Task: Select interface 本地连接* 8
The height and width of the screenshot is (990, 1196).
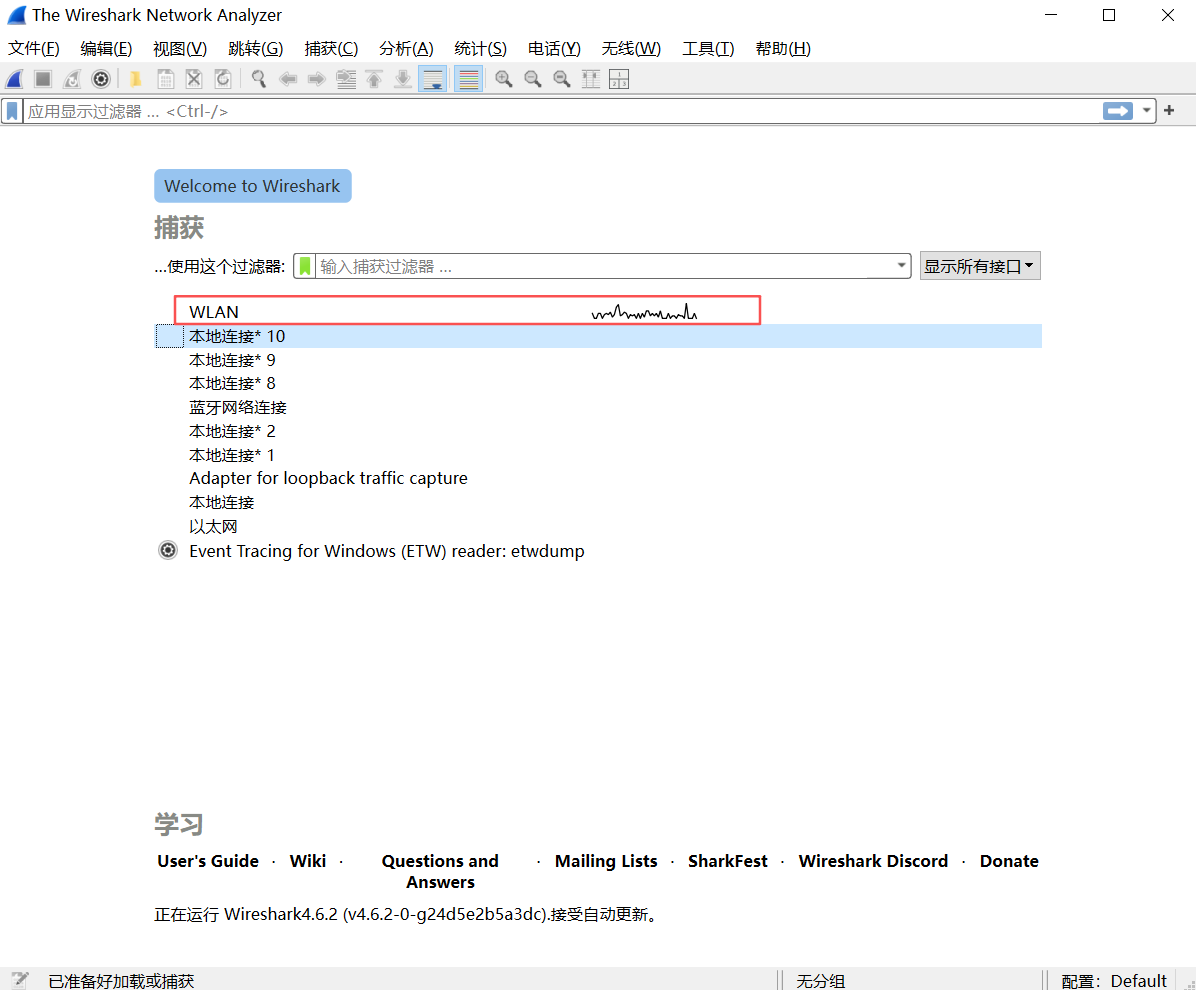Action: pos(598,383)
